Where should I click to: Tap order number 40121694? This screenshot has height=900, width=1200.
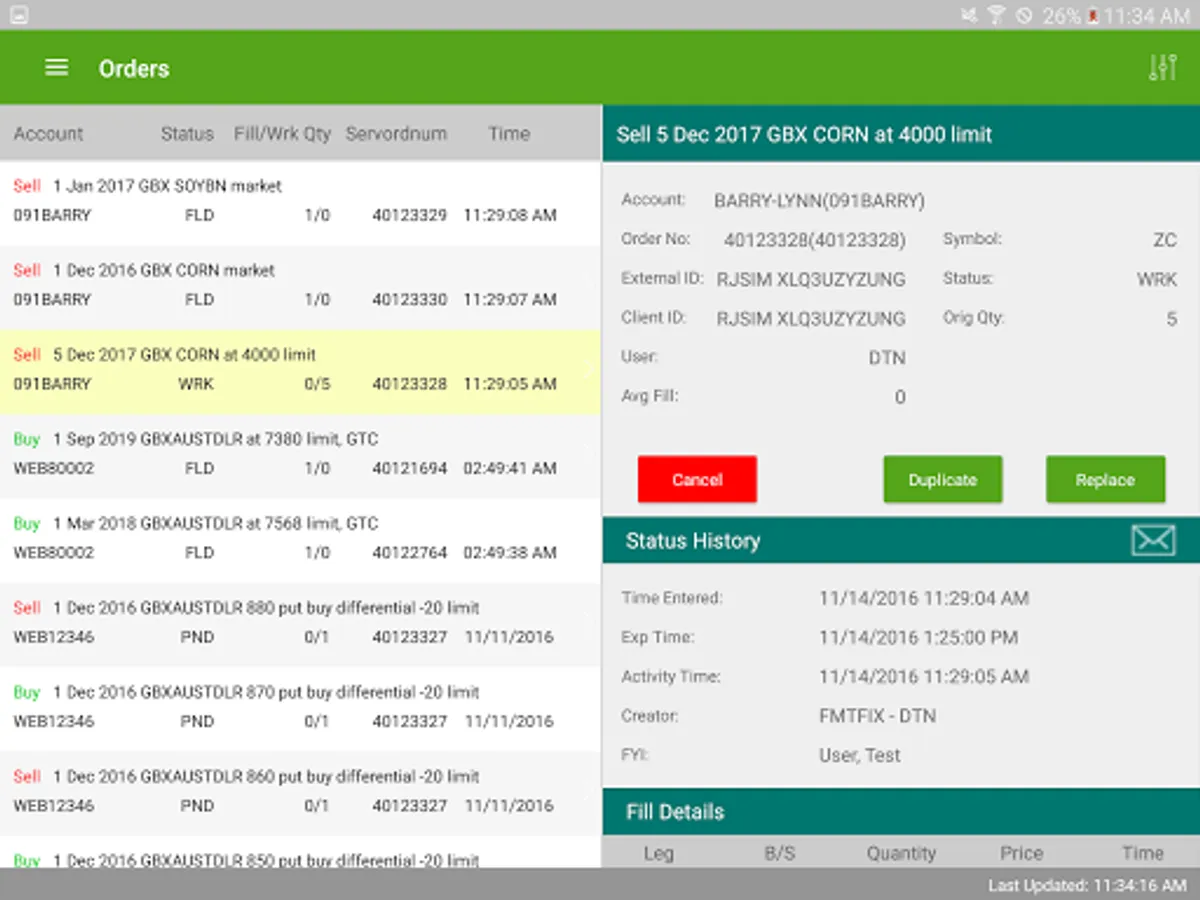click(410, 468)
